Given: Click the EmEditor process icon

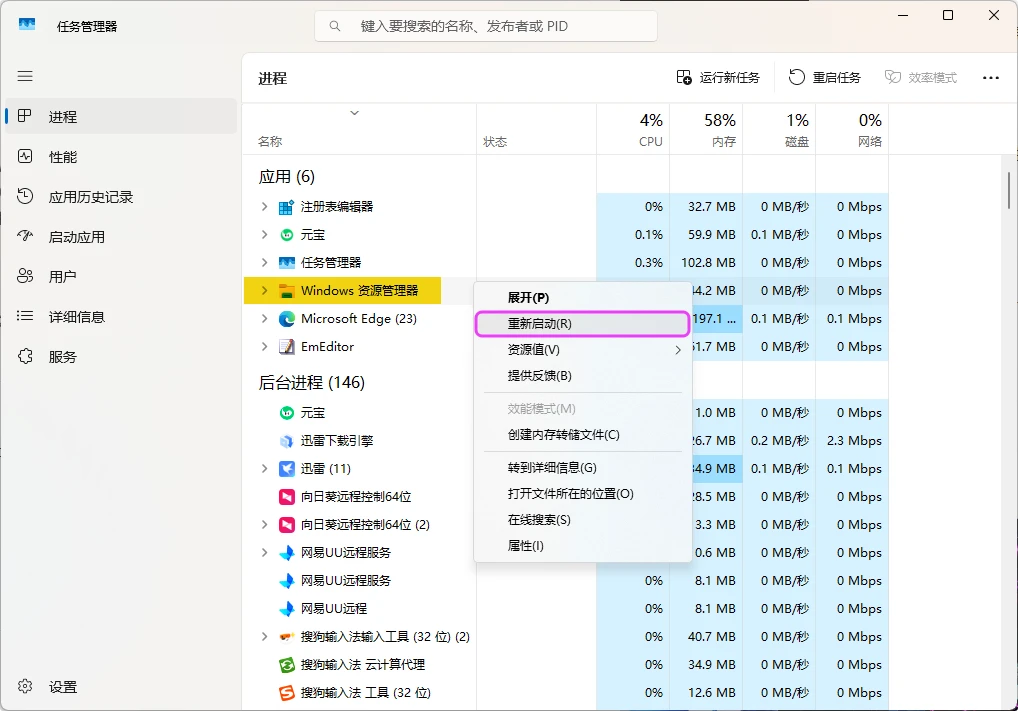Looking at the screenshot, I should (x=286, y=347).
